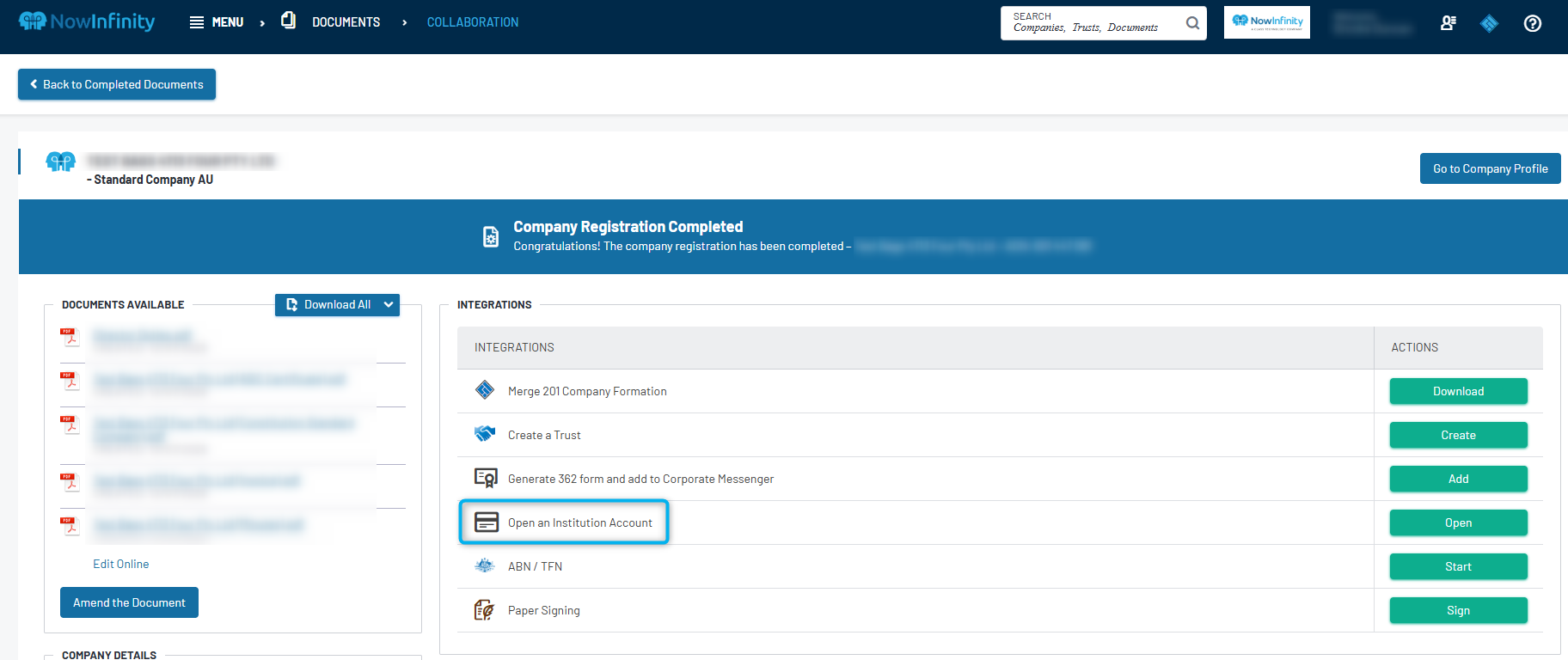
Task: Start the ABN / TFN integration
Action: 1458,566
